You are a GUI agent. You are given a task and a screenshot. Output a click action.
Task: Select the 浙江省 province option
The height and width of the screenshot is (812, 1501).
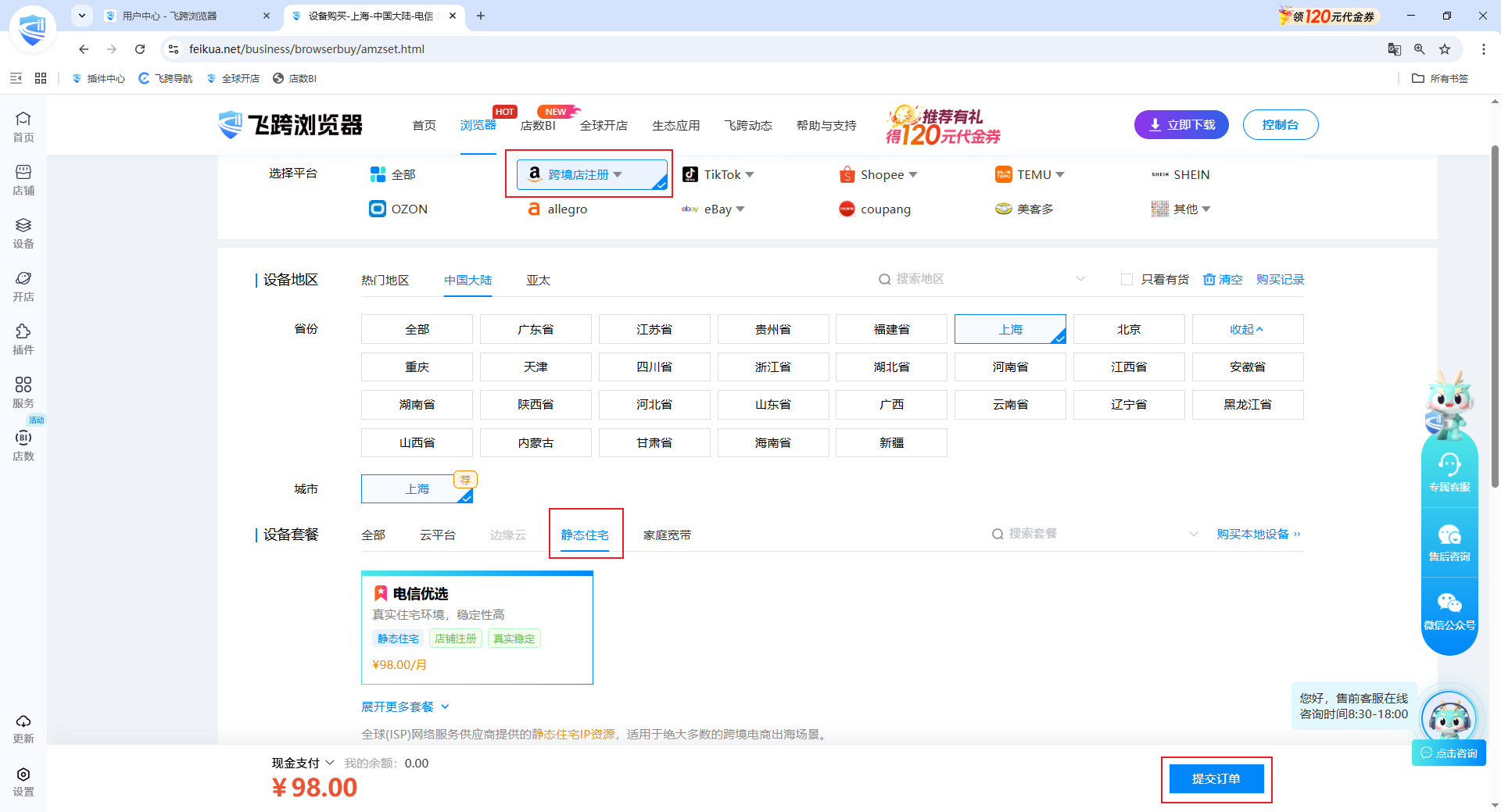pyautogui.click(x=773, y=367)
